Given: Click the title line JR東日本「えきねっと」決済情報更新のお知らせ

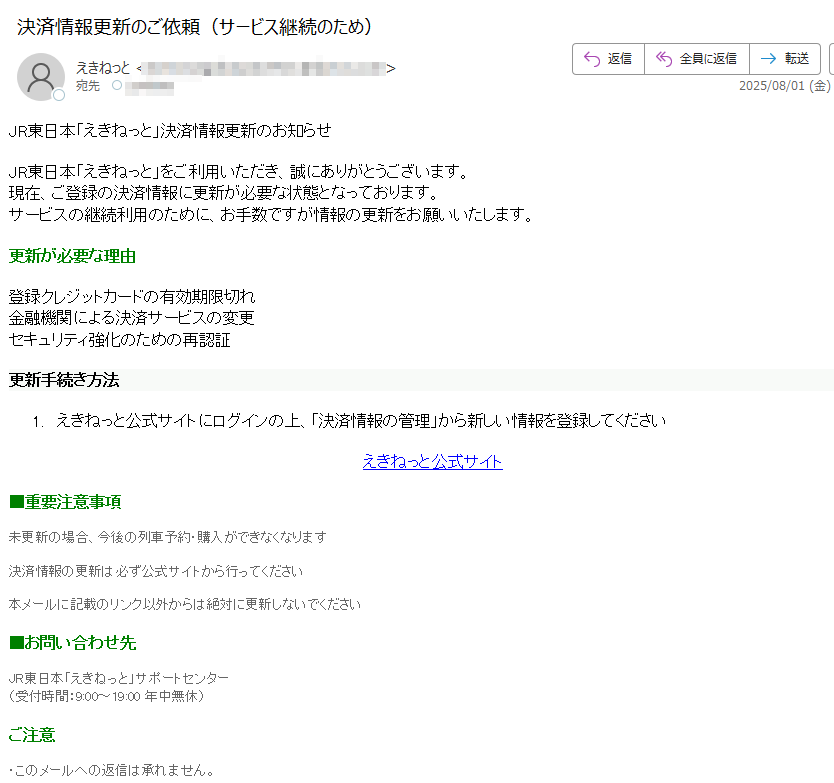Looking at the screenshot, I should [170, 130].
